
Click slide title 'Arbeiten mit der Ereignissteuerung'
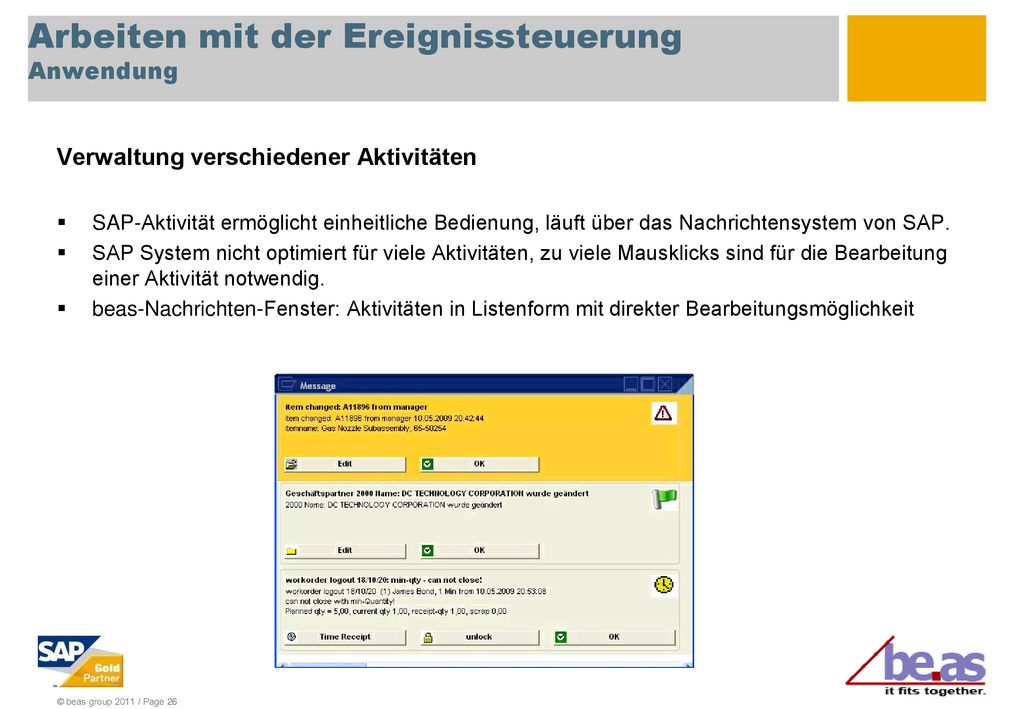point(355,36)
